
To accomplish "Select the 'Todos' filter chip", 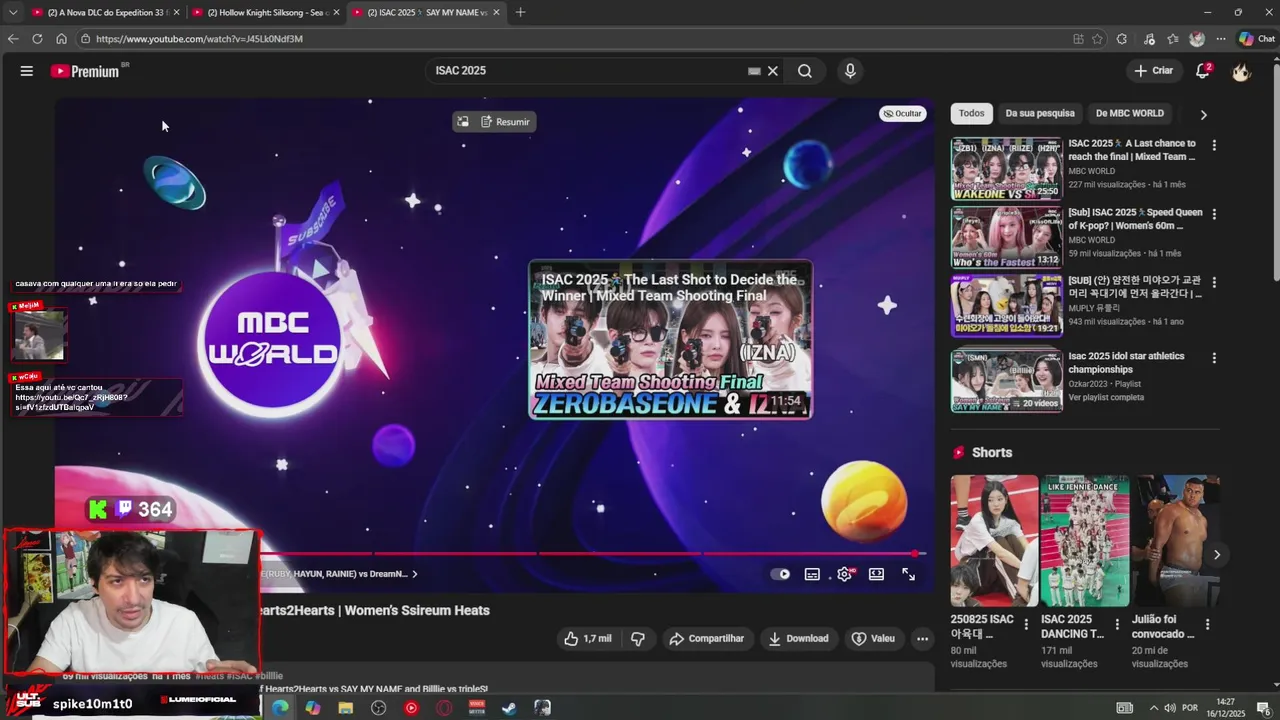I will coord(971,113).
